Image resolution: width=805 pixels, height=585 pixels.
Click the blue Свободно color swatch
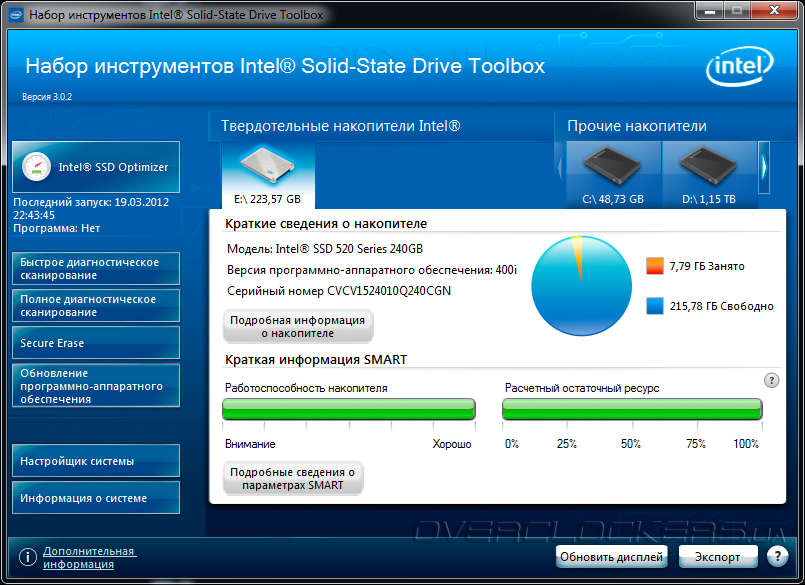click(x=655, y=306)
